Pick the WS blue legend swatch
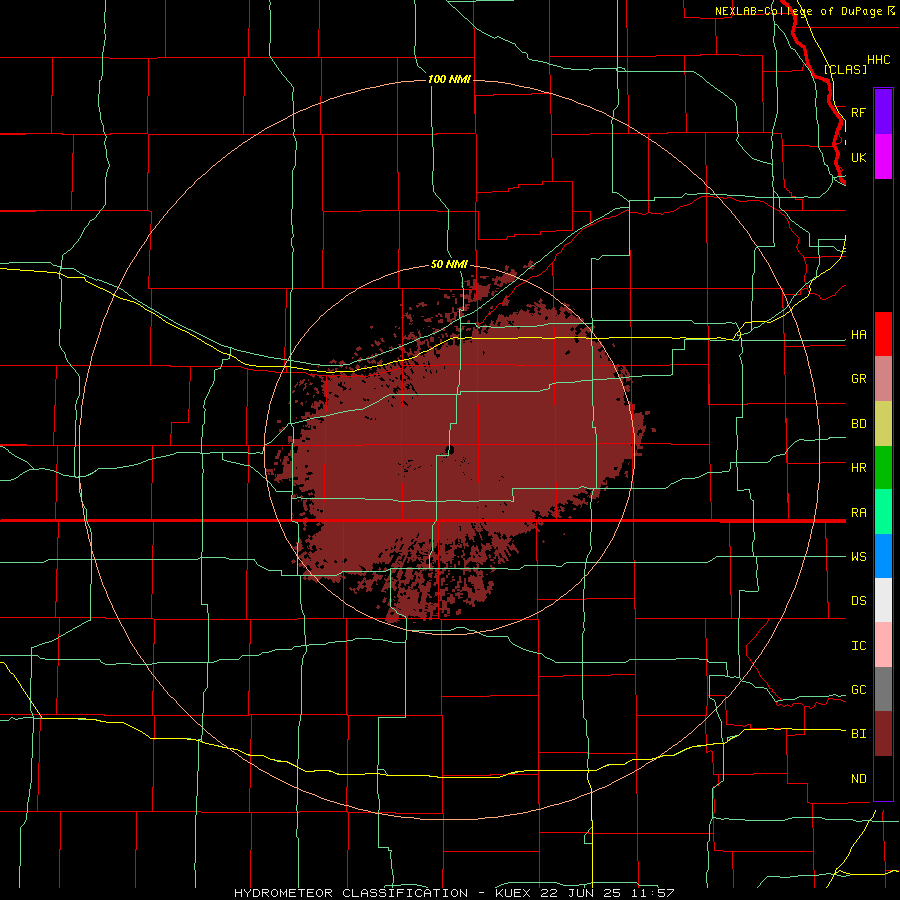Viewport: 900px width, 900px height. coord(883,556)
